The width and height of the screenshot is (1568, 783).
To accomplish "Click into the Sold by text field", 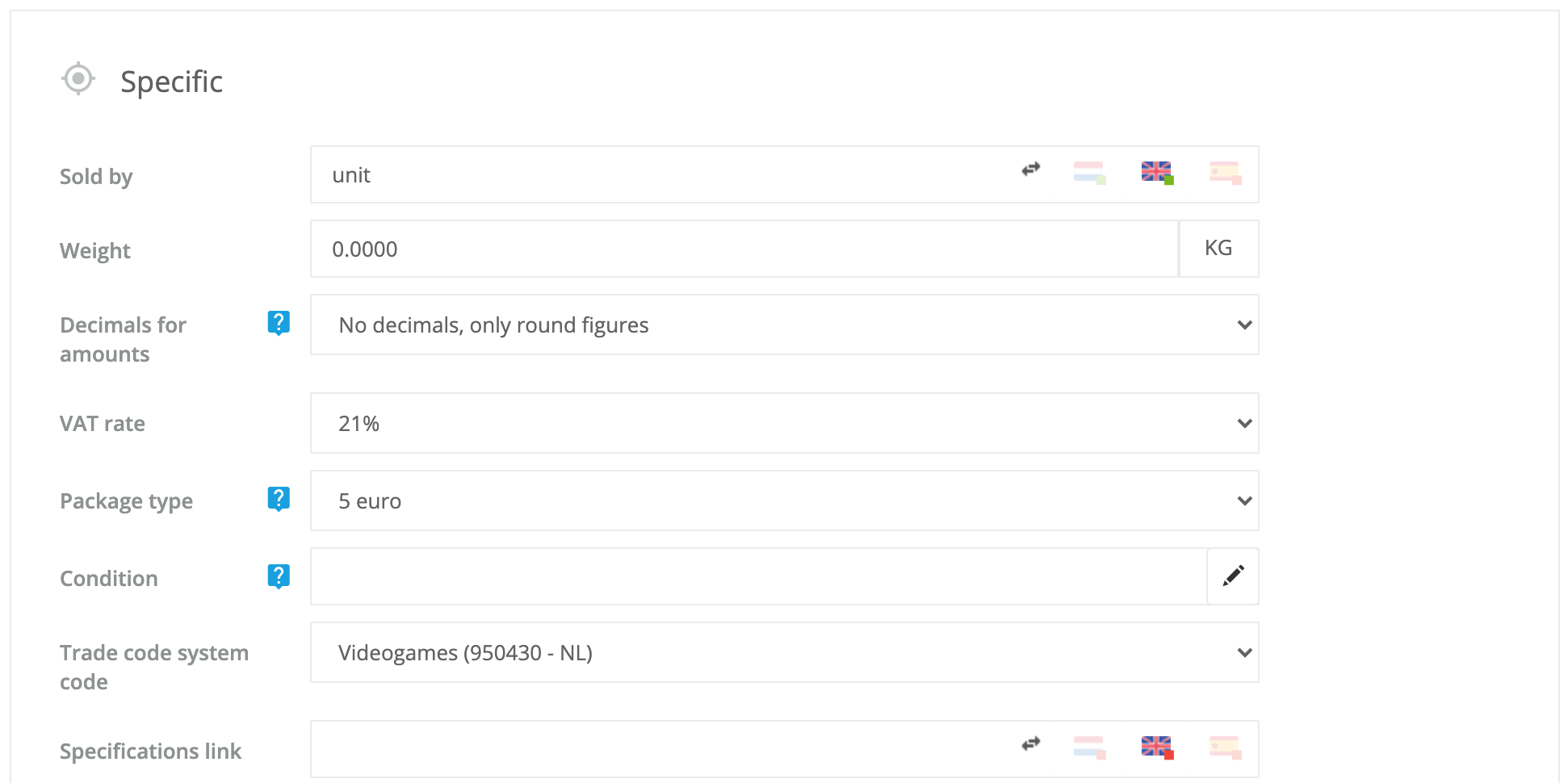I will (x=662, y=174).
